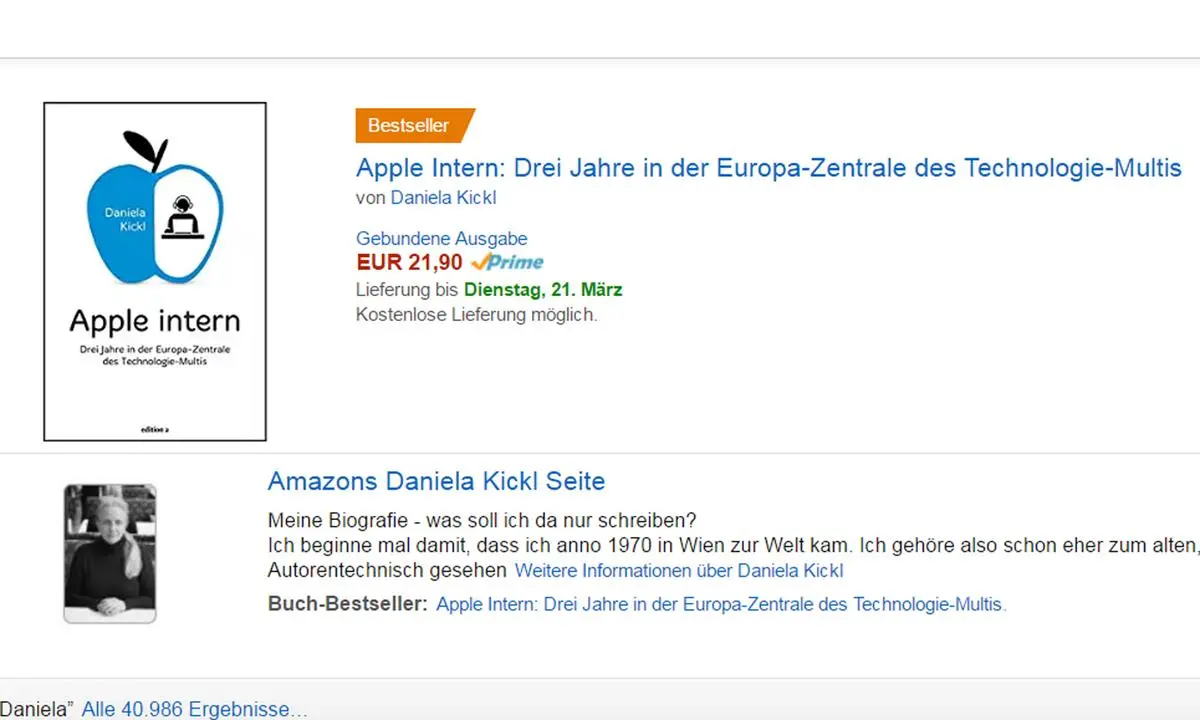Image resolution: width=1200 pixels, height=720 pixels.
Task: Click the person-at-laptop icon inside apple
Action: 182,216
